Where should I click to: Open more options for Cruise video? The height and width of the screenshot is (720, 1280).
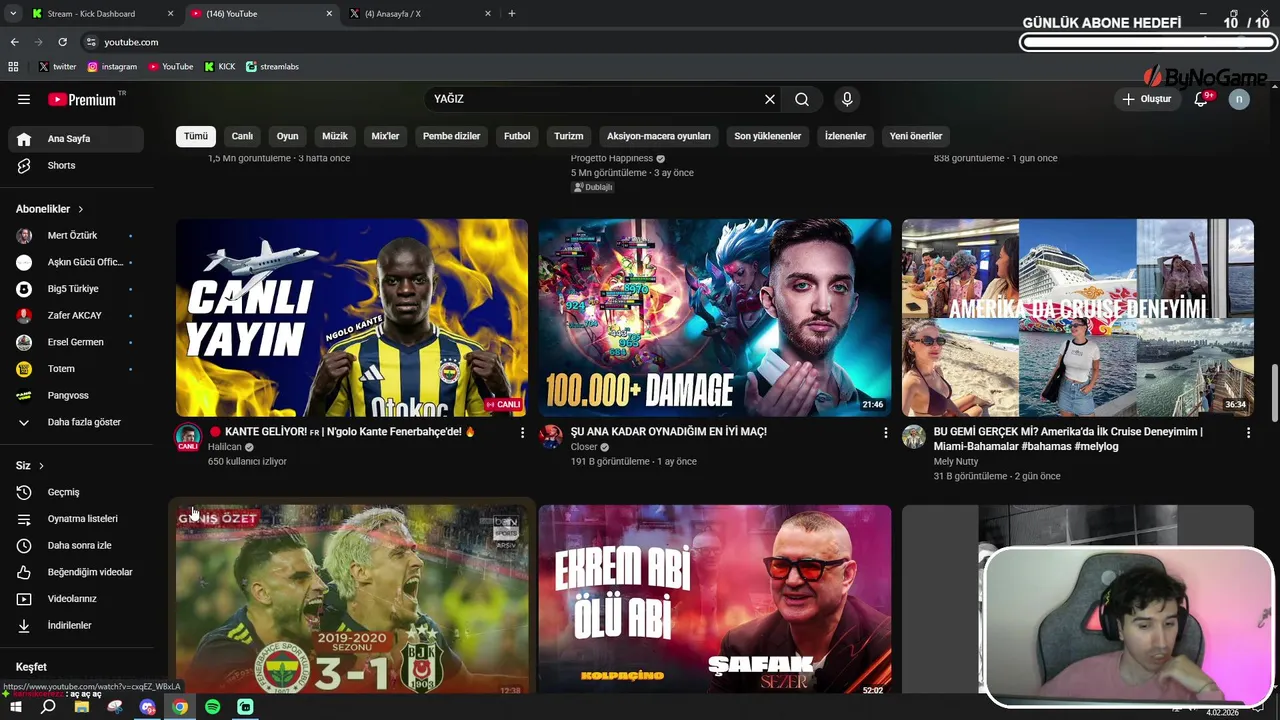click(1248, 433)
